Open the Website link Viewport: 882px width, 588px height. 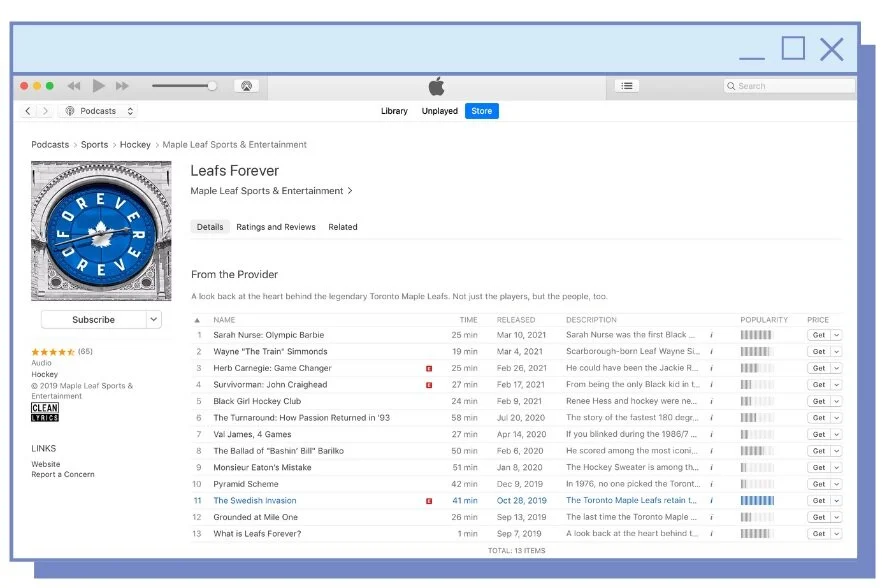(46, 464)
